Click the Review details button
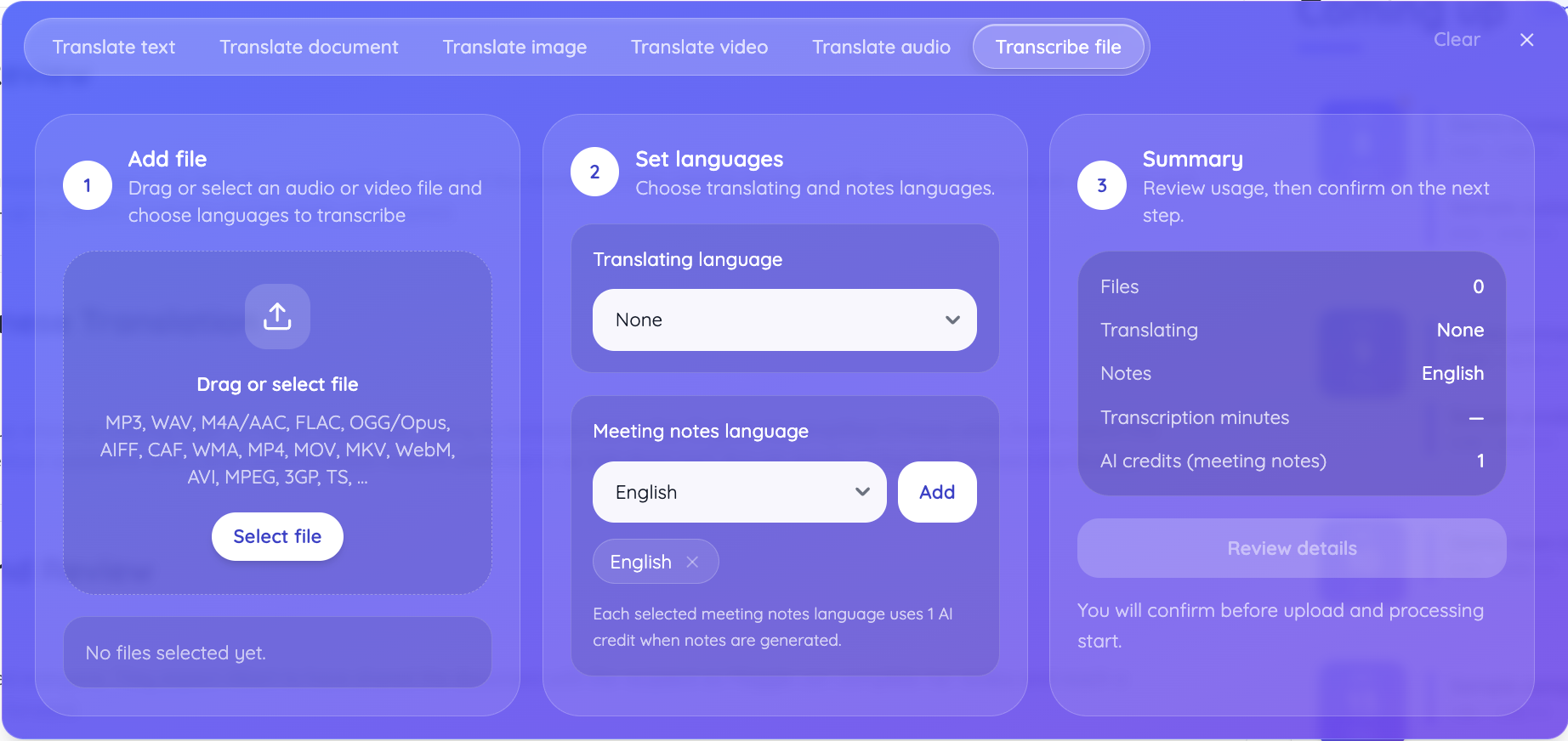Viewport: 1568px width, 741px height. coord(1292,548)
